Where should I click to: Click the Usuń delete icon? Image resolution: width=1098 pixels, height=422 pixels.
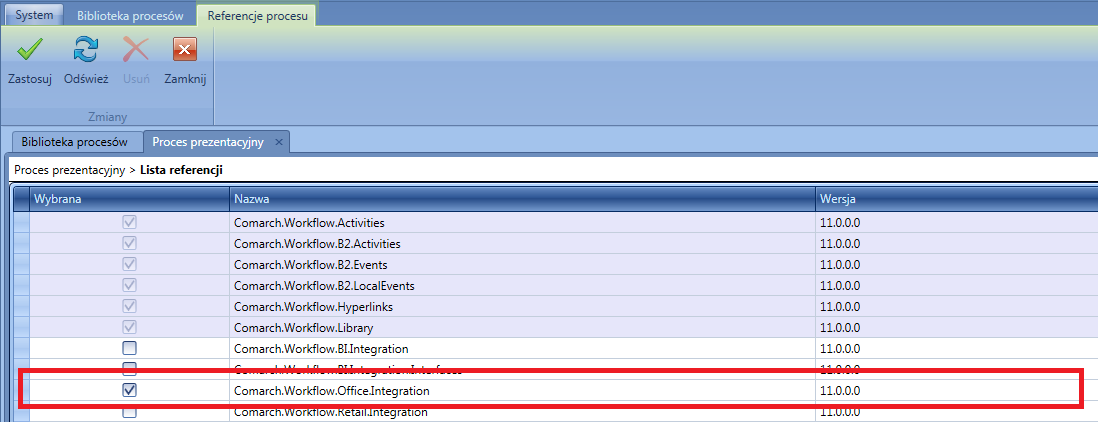pos(136,50)
